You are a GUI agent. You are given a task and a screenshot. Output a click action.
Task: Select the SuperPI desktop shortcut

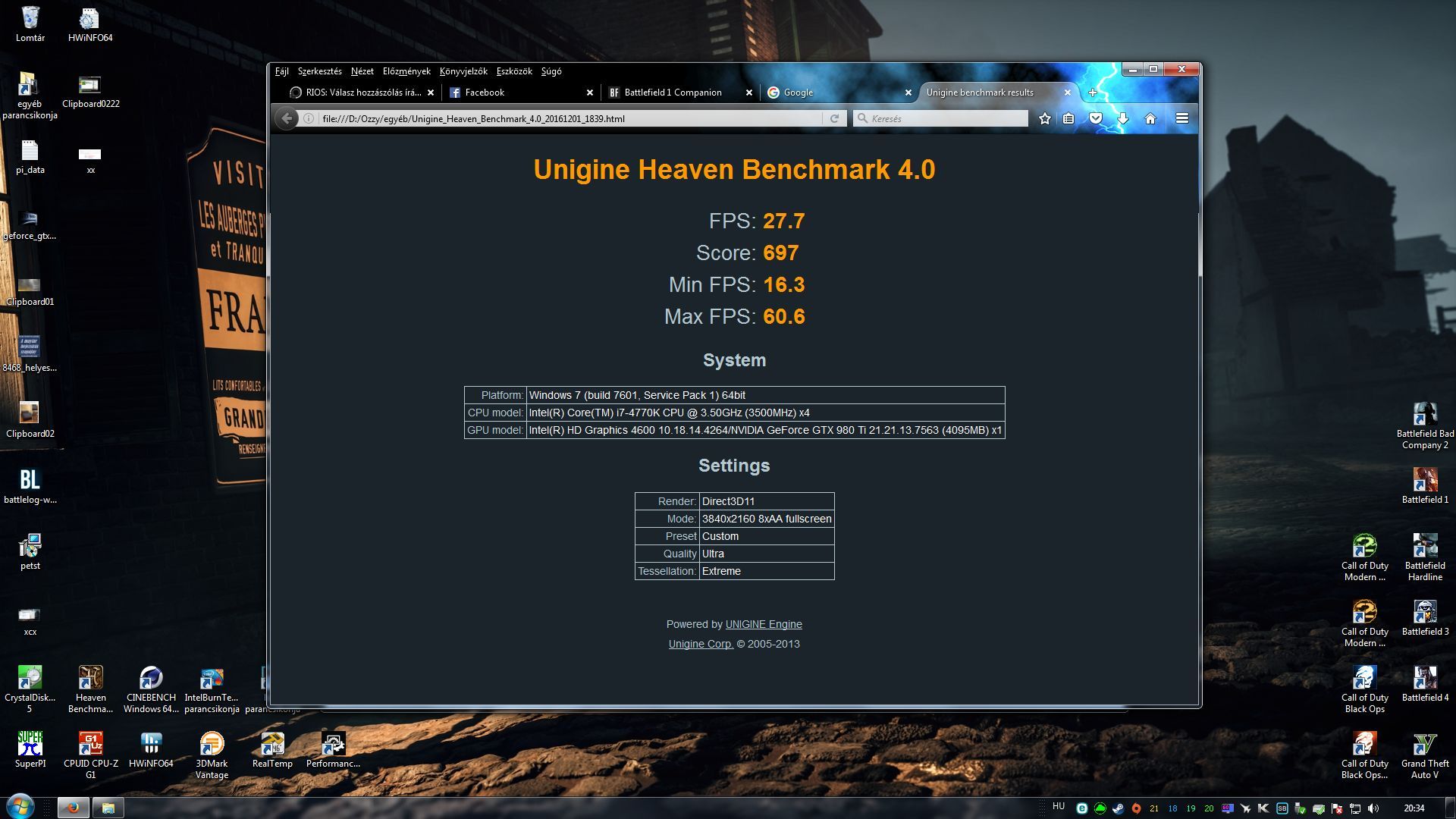[30, 749]
